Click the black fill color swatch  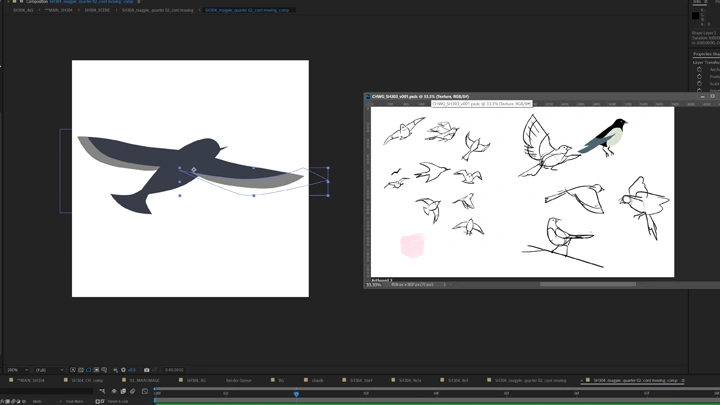point(696,16)
